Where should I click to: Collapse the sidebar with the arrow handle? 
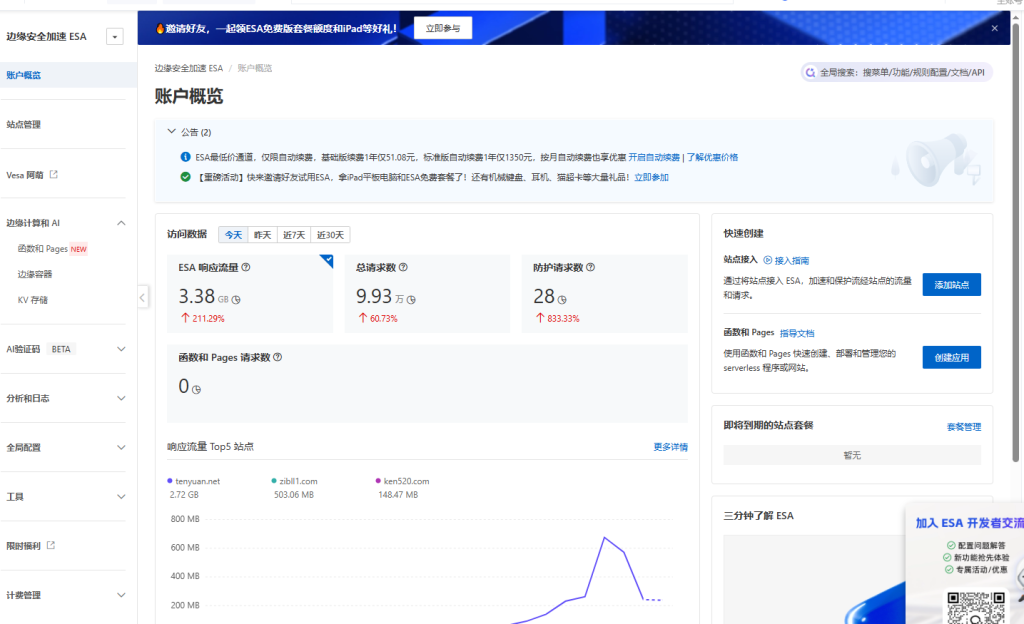click(x=142, y=298)
